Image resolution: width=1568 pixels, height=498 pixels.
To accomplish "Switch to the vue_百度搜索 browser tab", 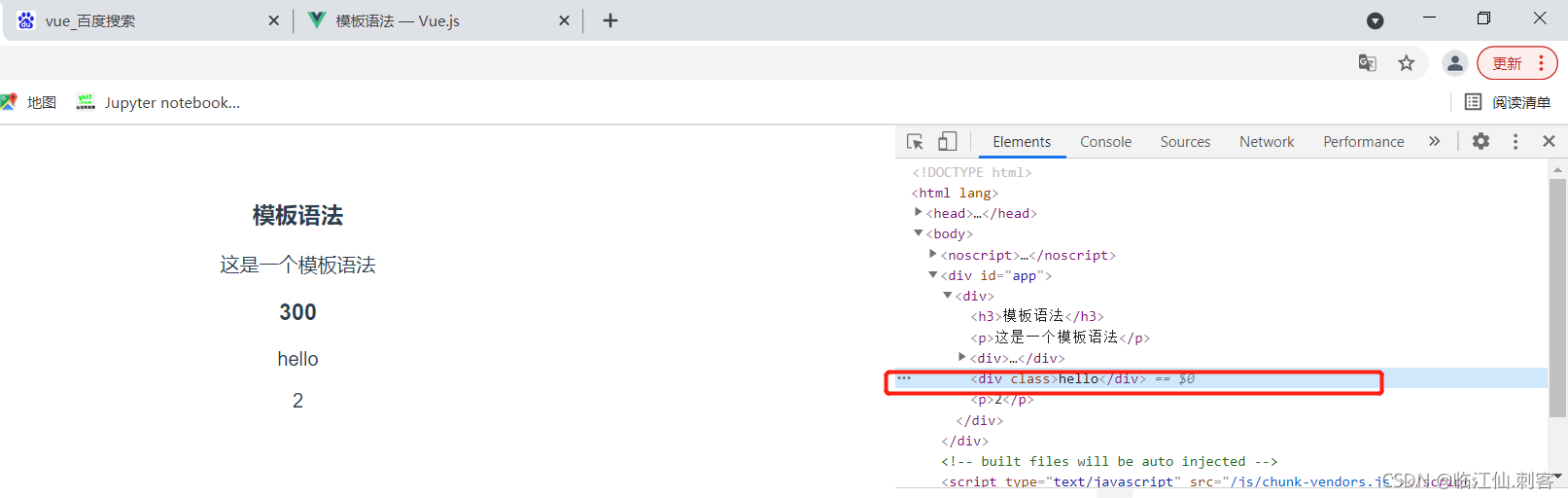I will coord(146,20).
